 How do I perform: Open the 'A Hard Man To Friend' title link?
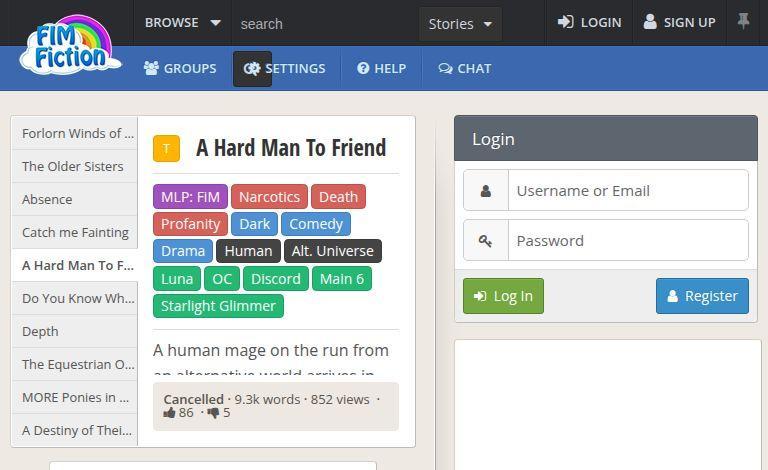[x=291, y=148]
